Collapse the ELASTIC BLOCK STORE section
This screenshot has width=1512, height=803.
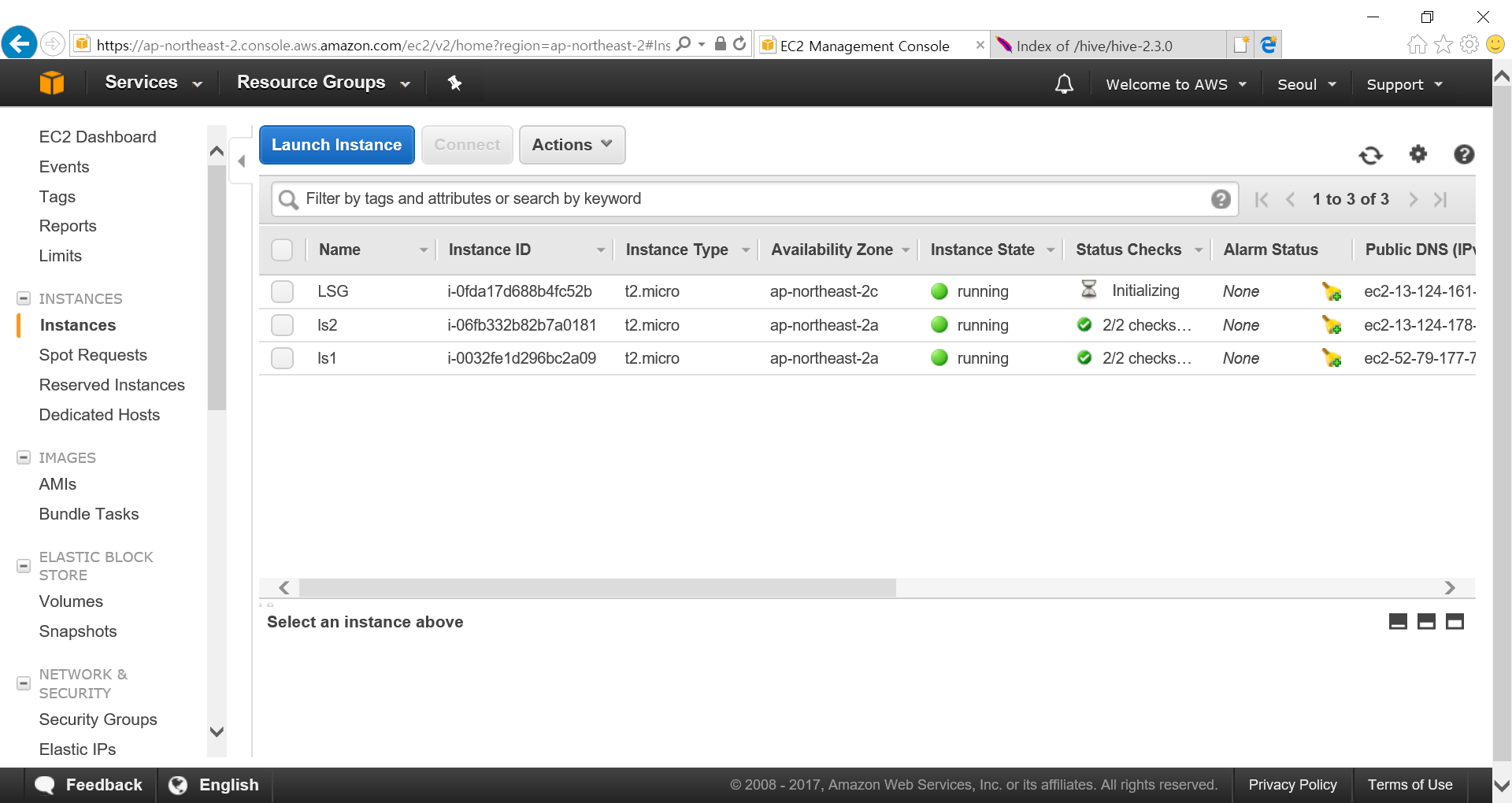pyautogui.click(x=24, y=566)
